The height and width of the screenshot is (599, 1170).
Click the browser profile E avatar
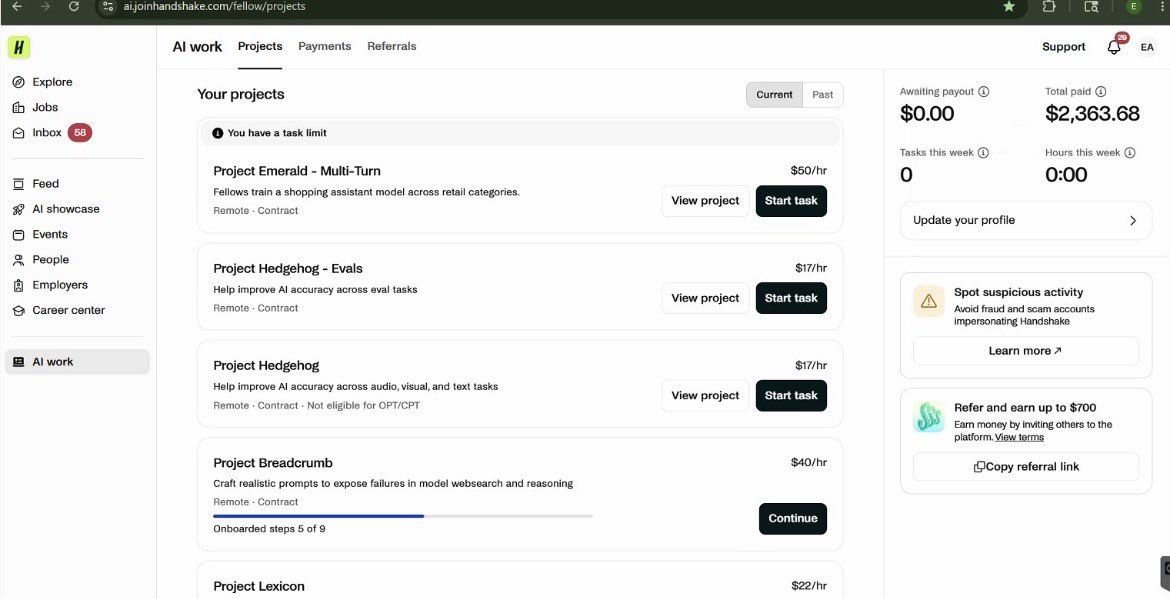point(1133,6)
